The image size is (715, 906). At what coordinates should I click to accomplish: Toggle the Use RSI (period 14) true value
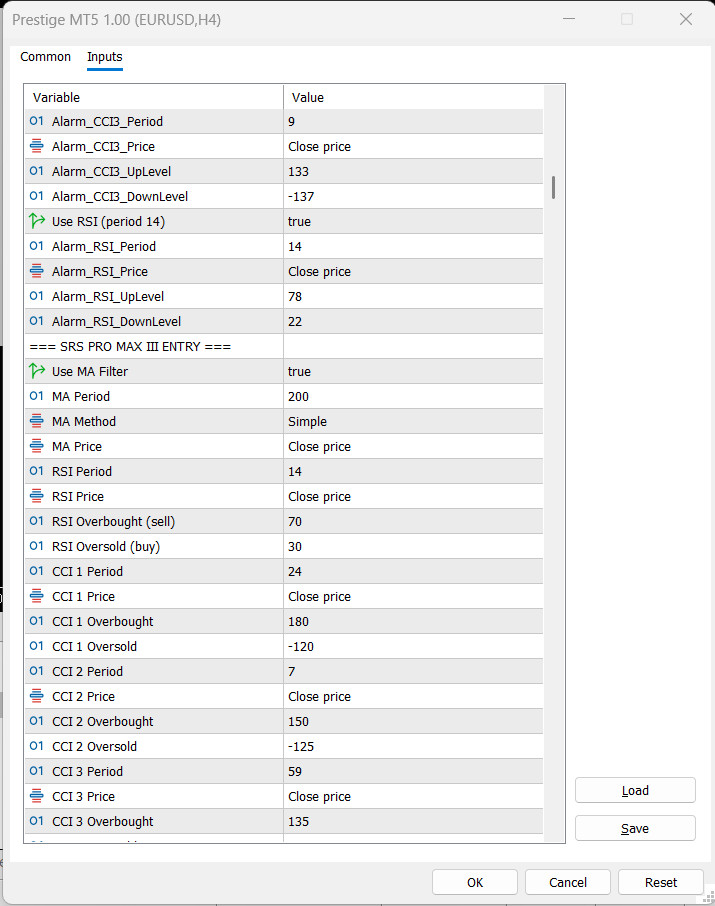pyautogui.click(x=413, y=221)
